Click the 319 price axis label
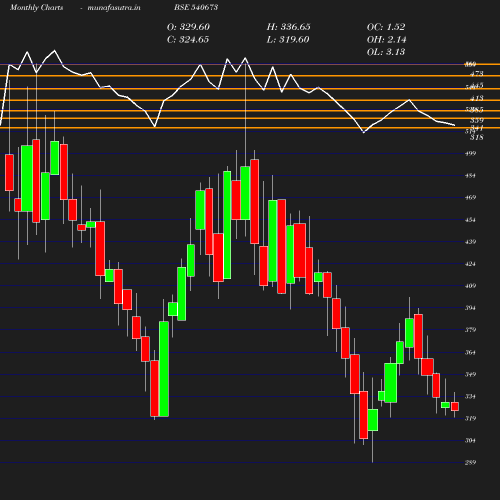The height and width of the screenshot is (500, 500). click(x=470, y=419)
